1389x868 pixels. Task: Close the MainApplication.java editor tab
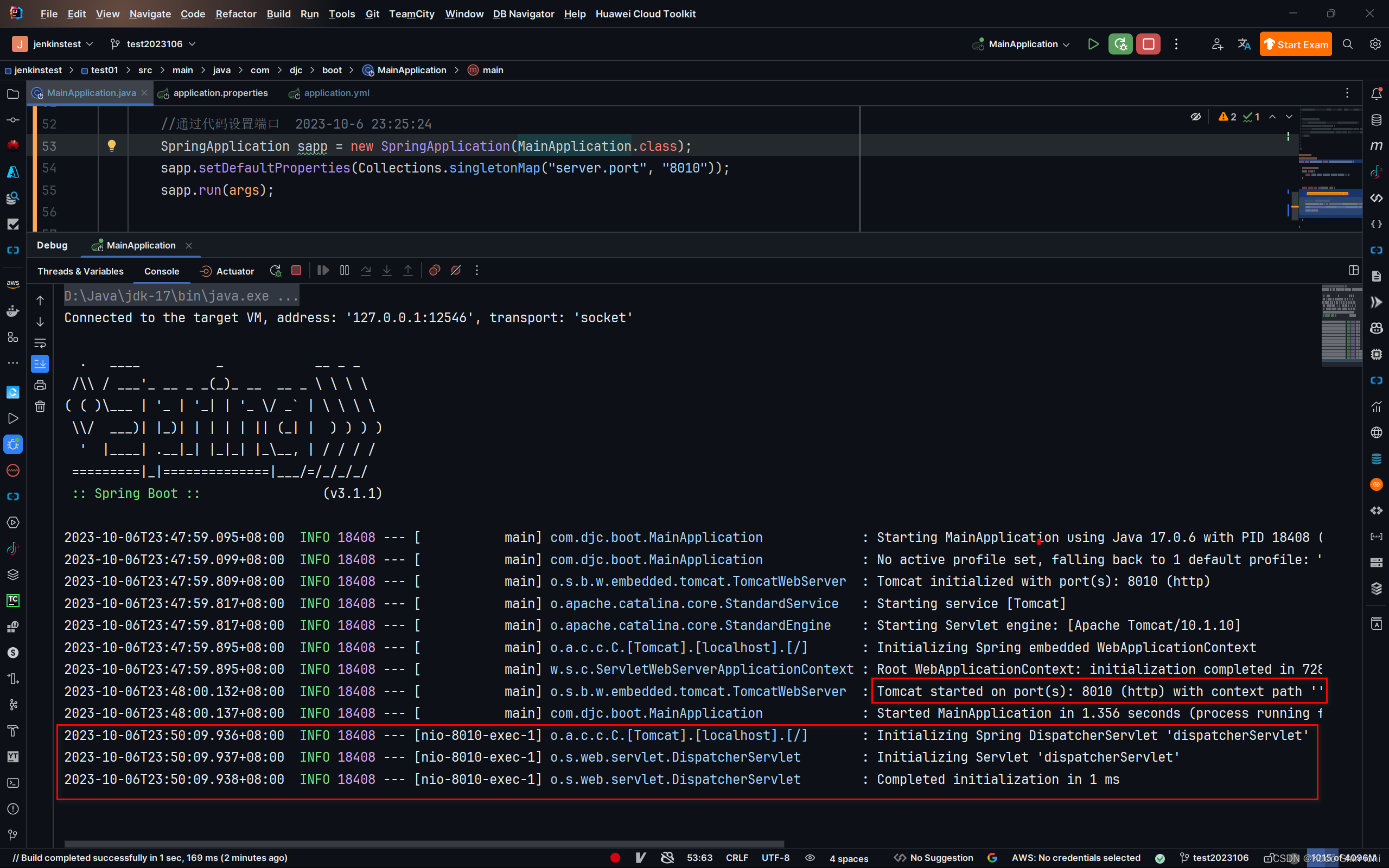click(x=144, y=93)
